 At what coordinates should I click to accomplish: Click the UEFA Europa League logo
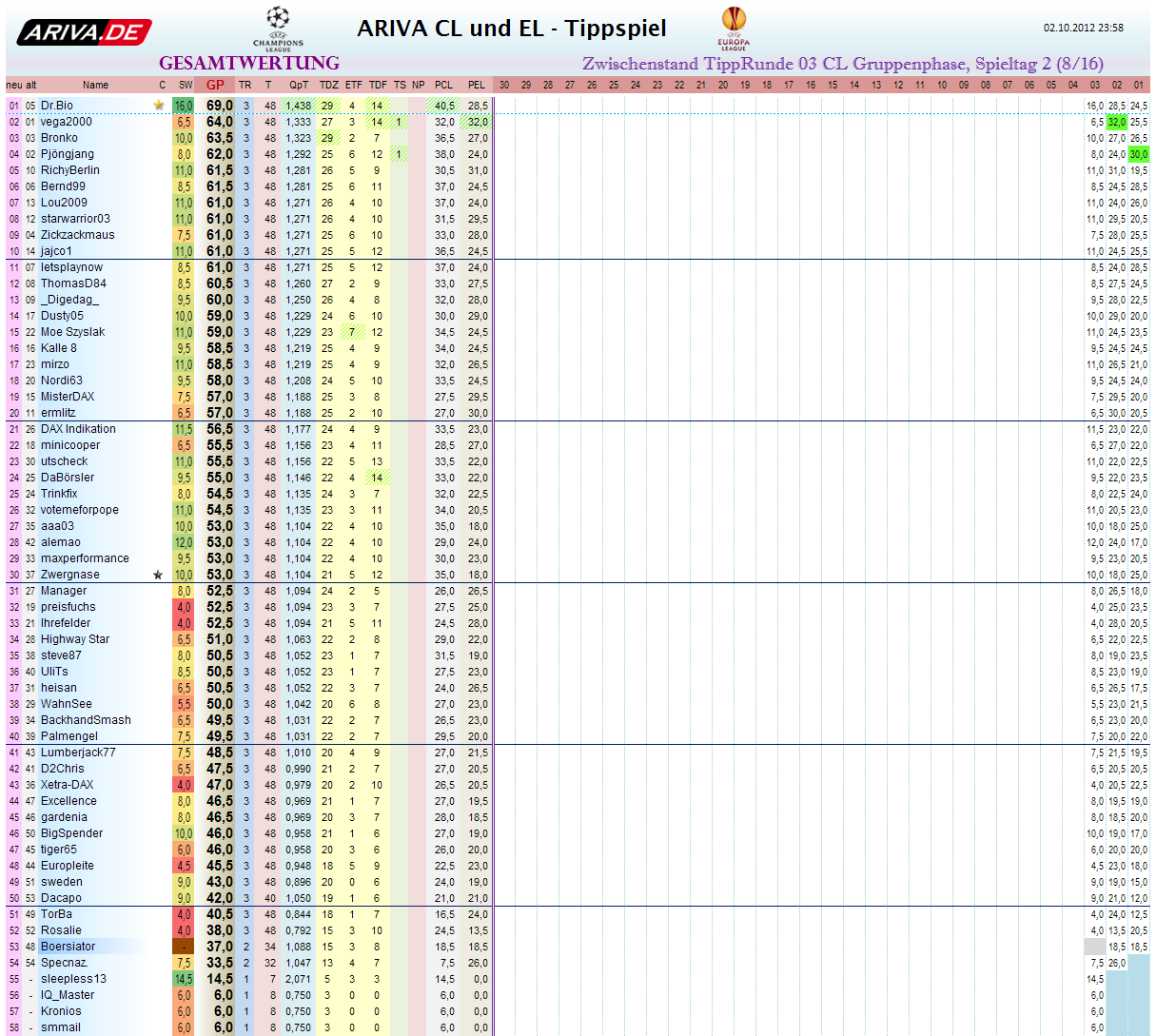(x=734, y=29)
